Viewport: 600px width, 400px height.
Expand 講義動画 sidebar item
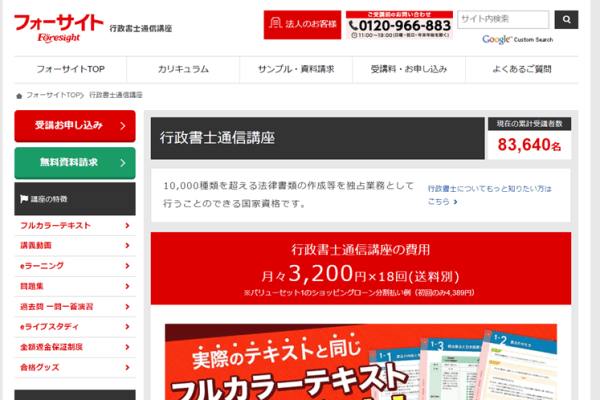pos(75,245)
